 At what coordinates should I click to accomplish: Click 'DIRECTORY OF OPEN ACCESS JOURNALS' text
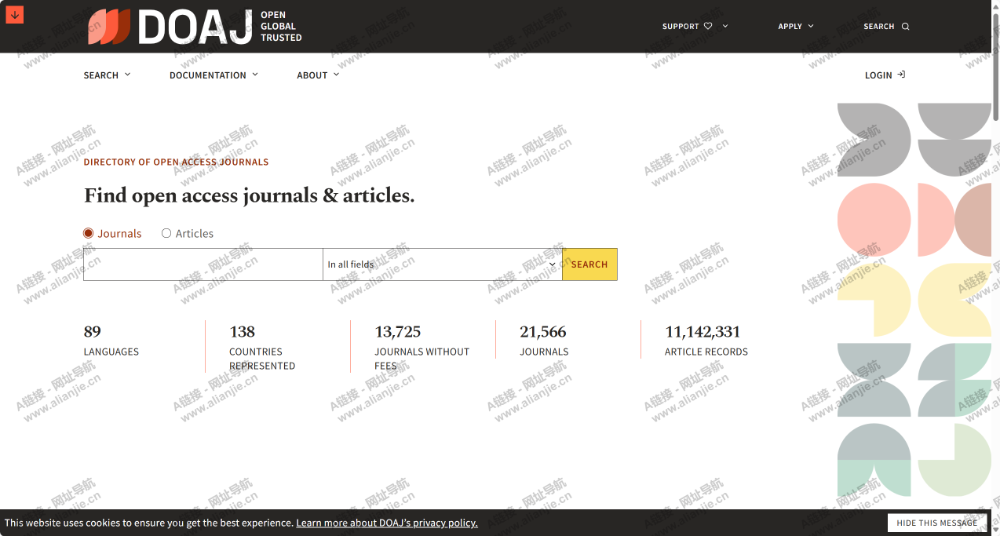(x=176, y=162)
